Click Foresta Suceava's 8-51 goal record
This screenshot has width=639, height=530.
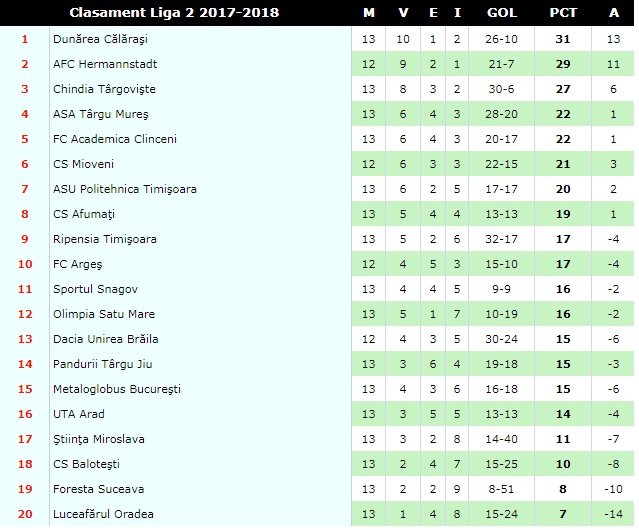[x=501, y=489]
